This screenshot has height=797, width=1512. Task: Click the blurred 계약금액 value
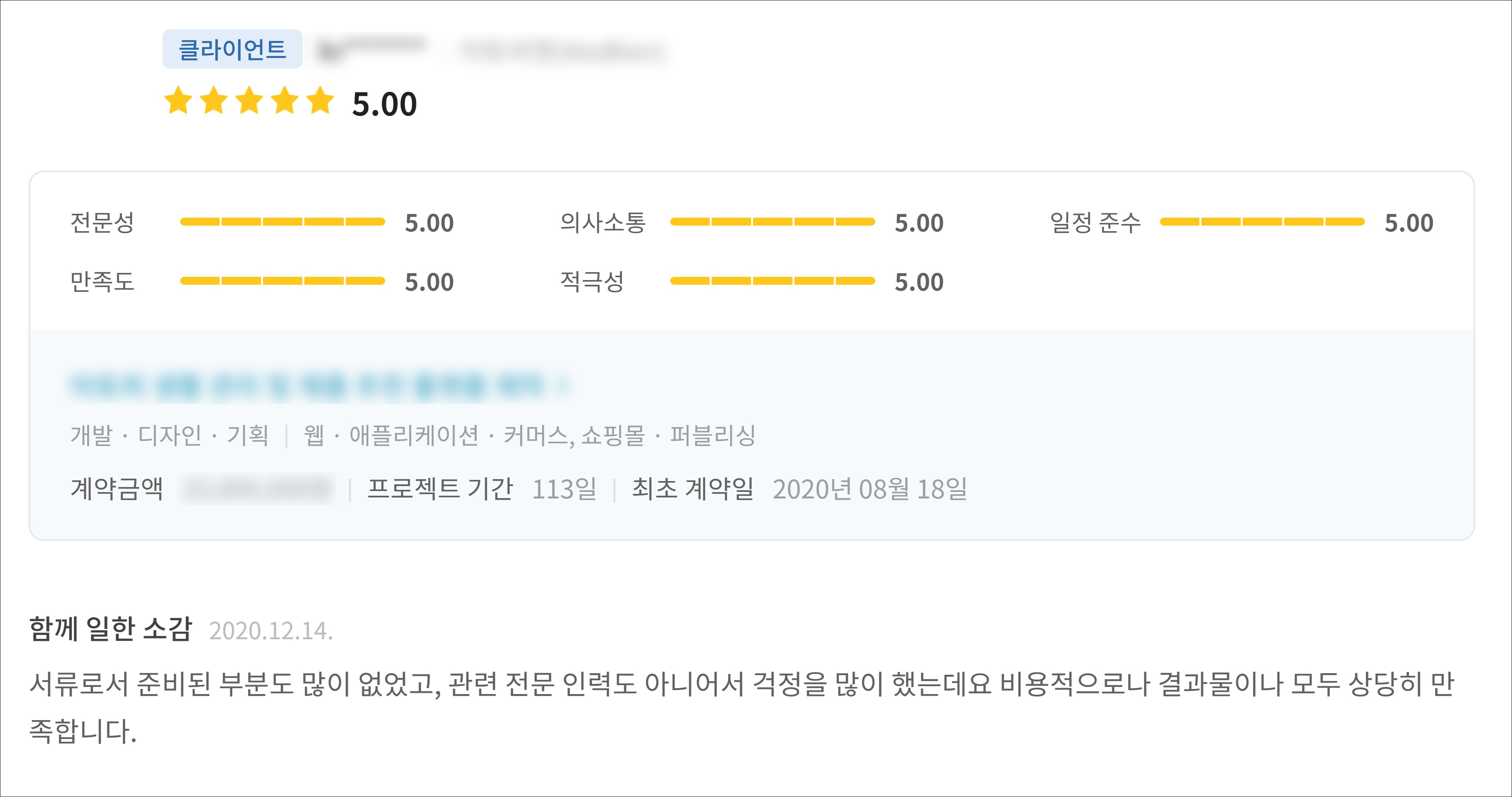click(257, 489)
